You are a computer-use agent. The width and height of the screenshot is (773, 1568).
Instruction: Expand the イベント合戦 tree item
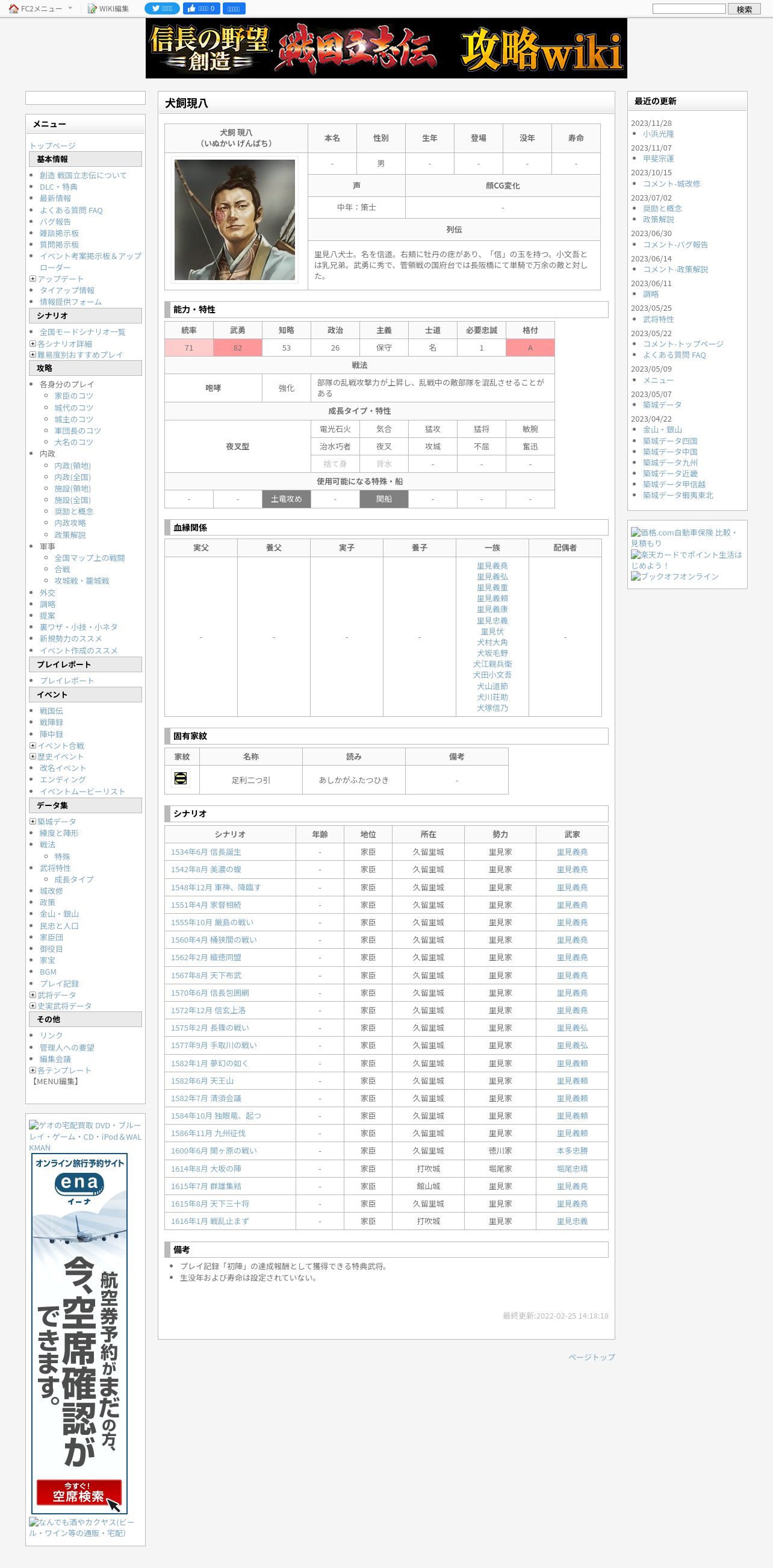click(33, 745)
